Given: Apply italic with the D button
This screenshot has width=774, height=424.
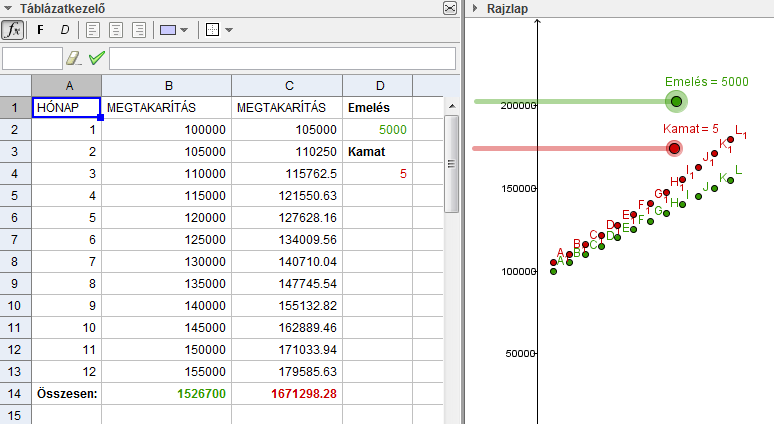Looking at the screenshot, I should (x=65, y=30).
